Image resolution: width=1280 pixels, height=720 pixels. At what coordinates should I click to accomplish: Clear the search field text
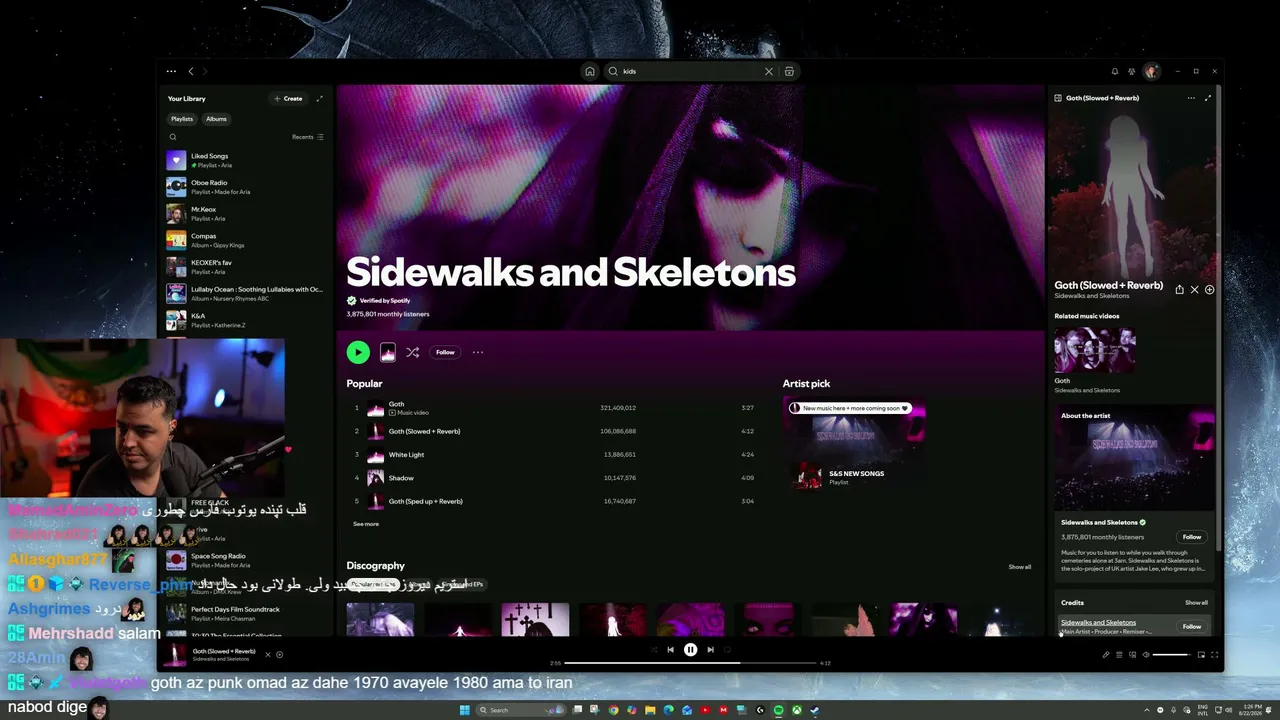(x=769, y=71)
